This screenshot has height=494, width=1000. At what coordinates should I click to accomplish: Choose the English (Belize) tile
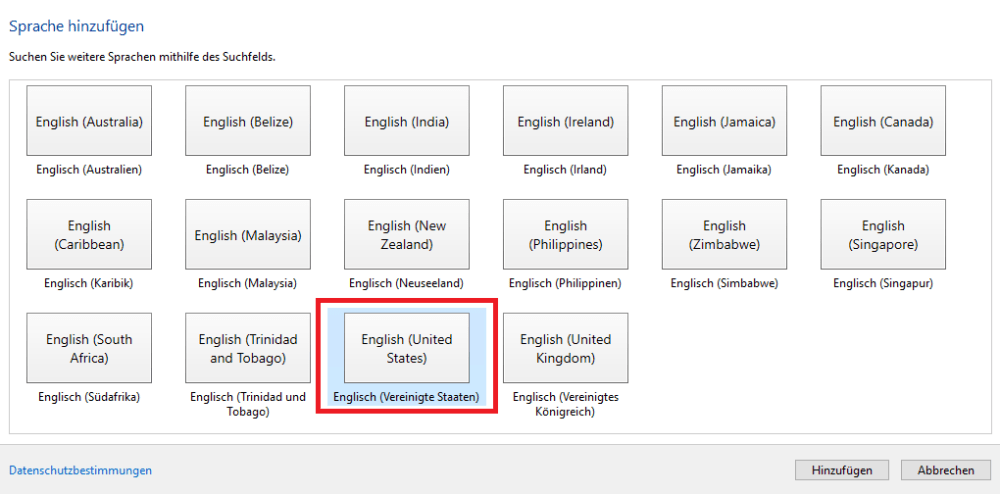tap(248, 122)
